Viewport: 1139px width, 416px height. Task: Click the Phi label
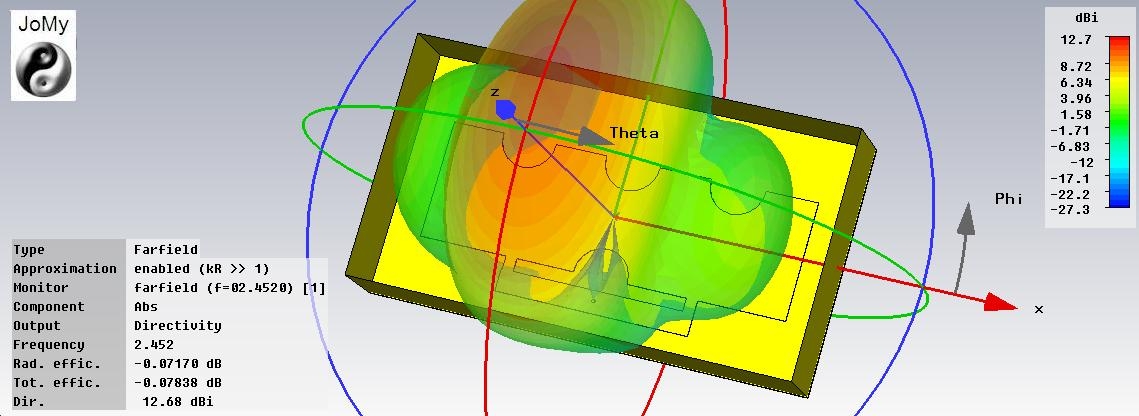point(1008,198)
